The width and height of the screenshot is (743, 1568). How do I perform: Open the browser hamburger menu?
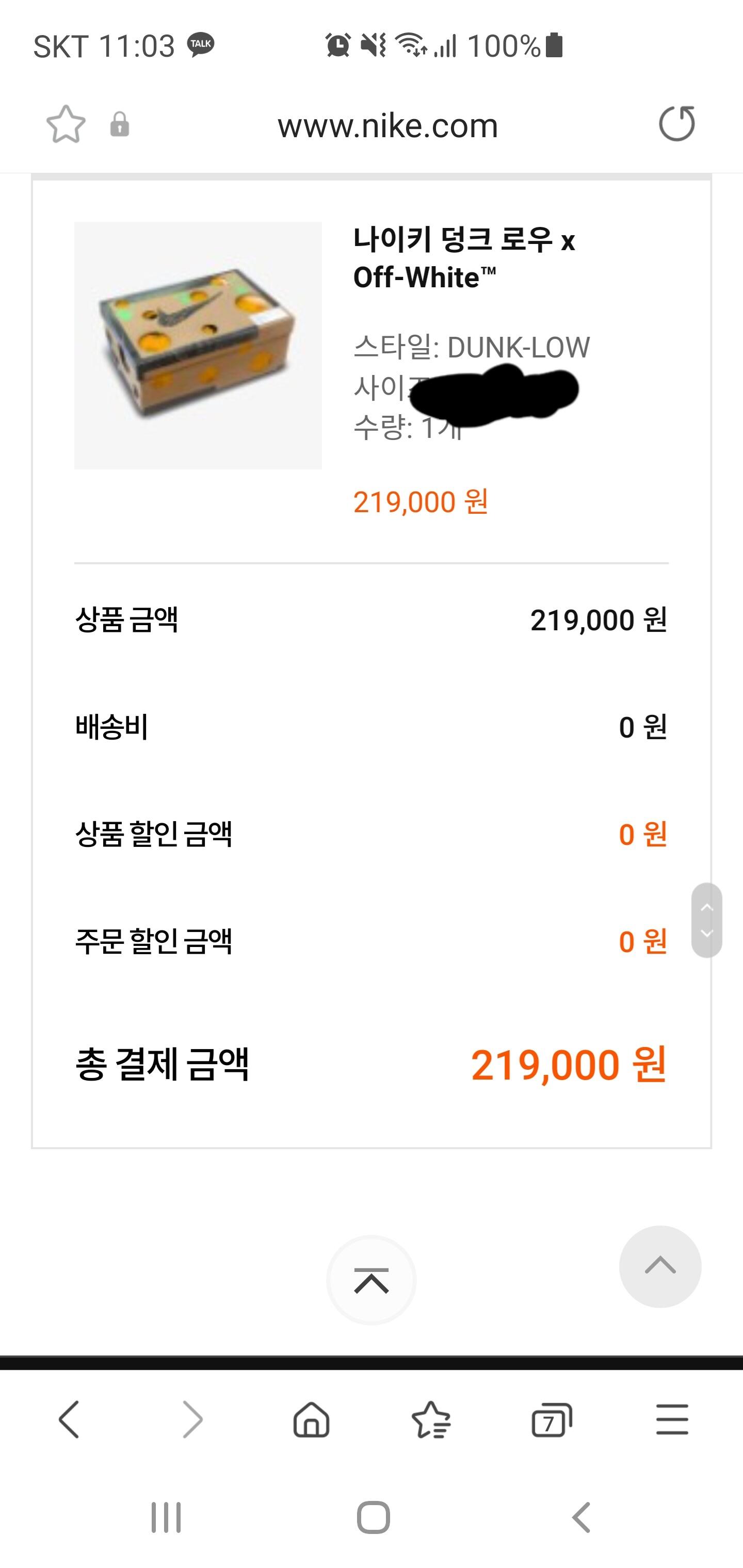(x=672, y=1419)
